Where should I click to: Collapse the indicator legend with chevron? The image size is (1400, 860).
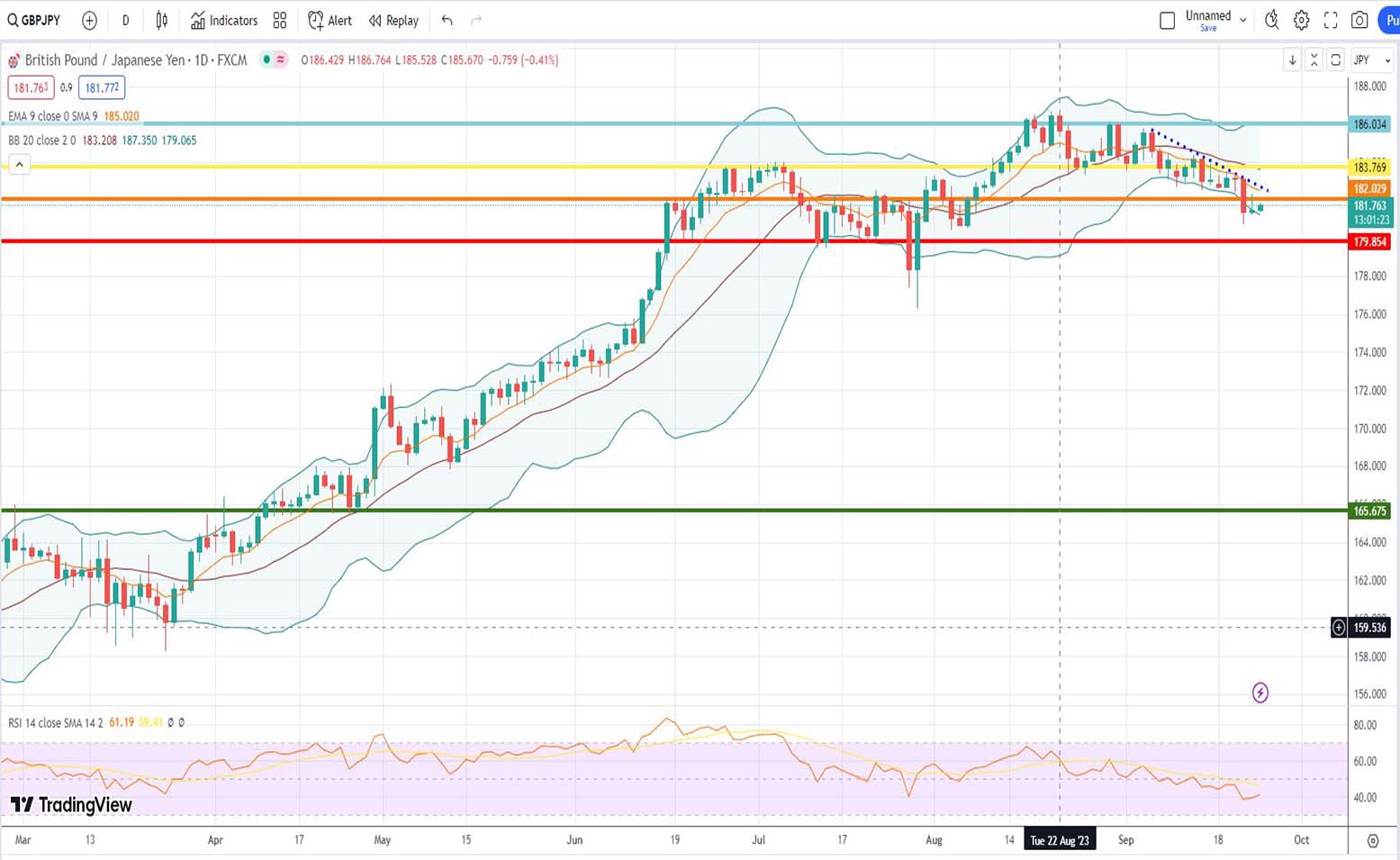point(19,164)
